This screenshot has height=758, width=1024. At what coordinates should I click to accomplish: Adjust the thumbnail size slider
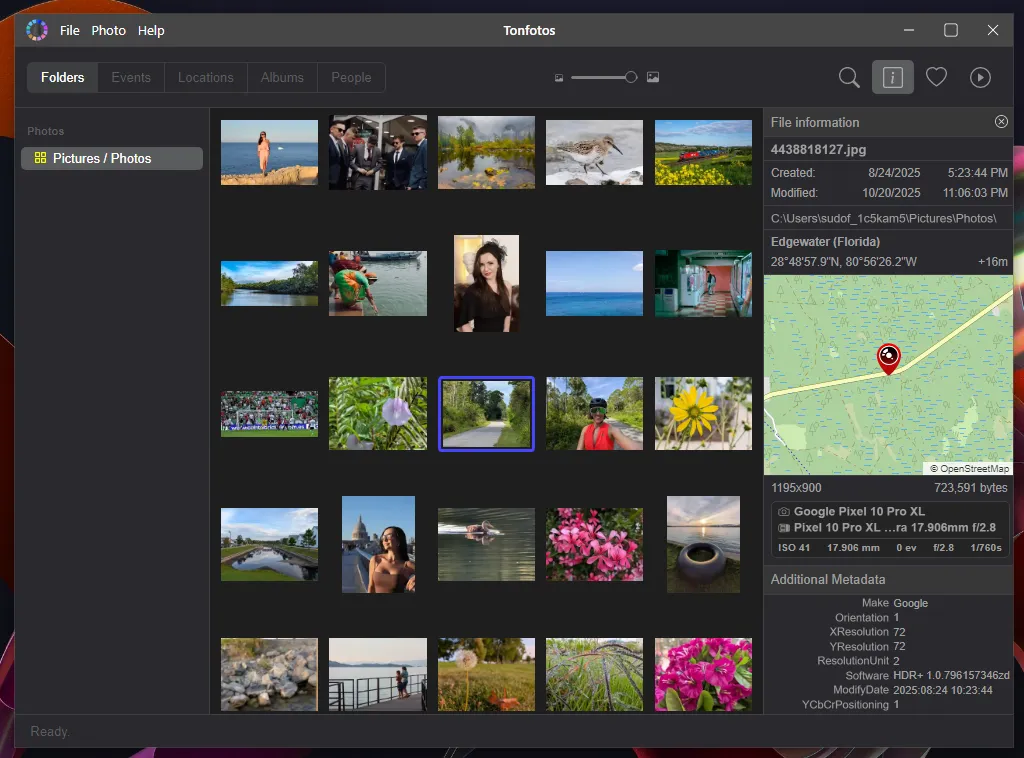pos(630,77)
